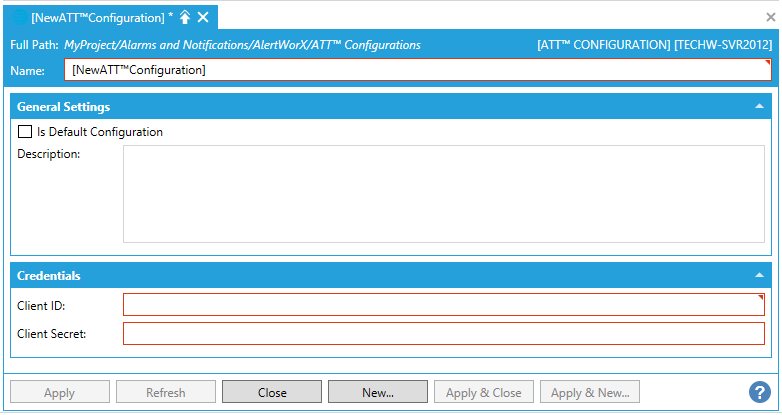The height and width of the screenshot is (415, 782).
Task: Click the Full Path text in the header
Action: 242,45
